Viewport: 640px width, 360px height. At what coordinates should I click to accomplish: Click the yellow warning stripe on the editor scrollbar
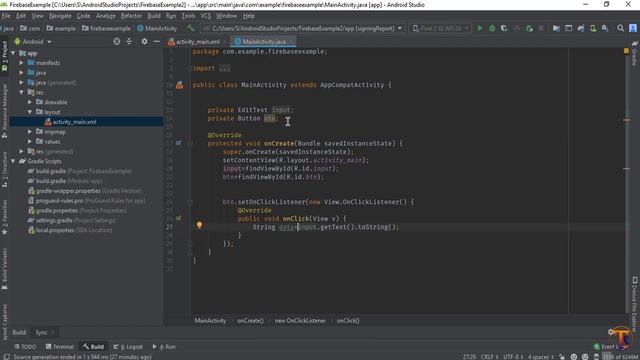pyautogui.click(x=627, y=120)
